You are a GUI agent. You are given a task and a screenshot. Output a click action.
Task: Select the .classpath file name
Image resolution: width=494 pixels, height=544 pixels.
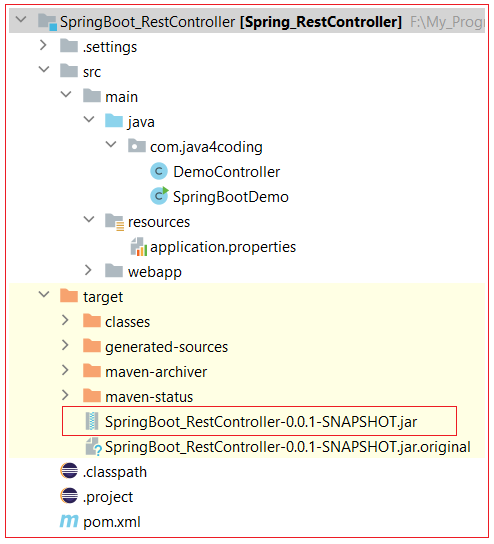coord(115,472)
